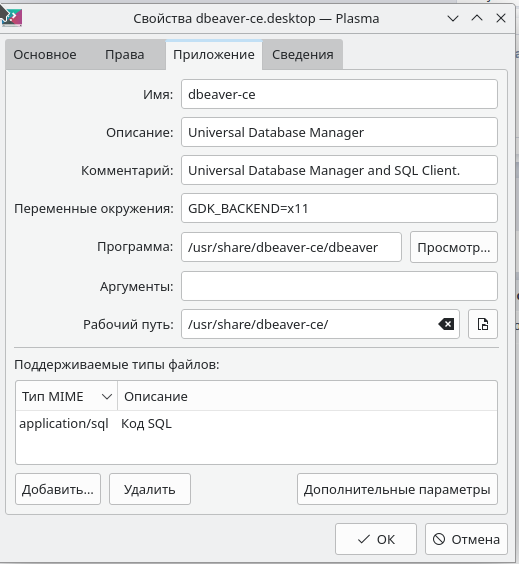The width and height of the screenshot is (519, 564).
Task: Click the Имя: label
Action: pos(158,95)
